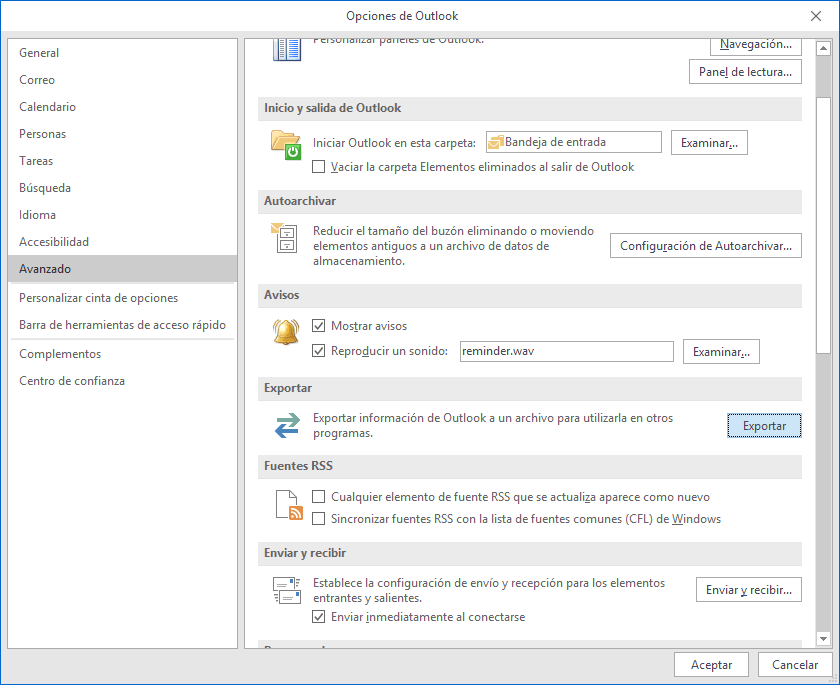The width and height of the screenshot is (840, 685).
Task: Click the Exportar información de Outlook description text
Action: coord(493,425)
